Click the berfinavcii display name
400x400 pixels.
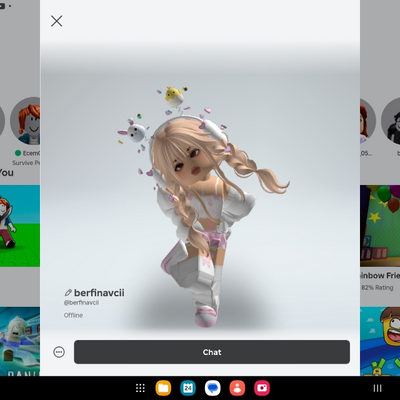point(99,293)
